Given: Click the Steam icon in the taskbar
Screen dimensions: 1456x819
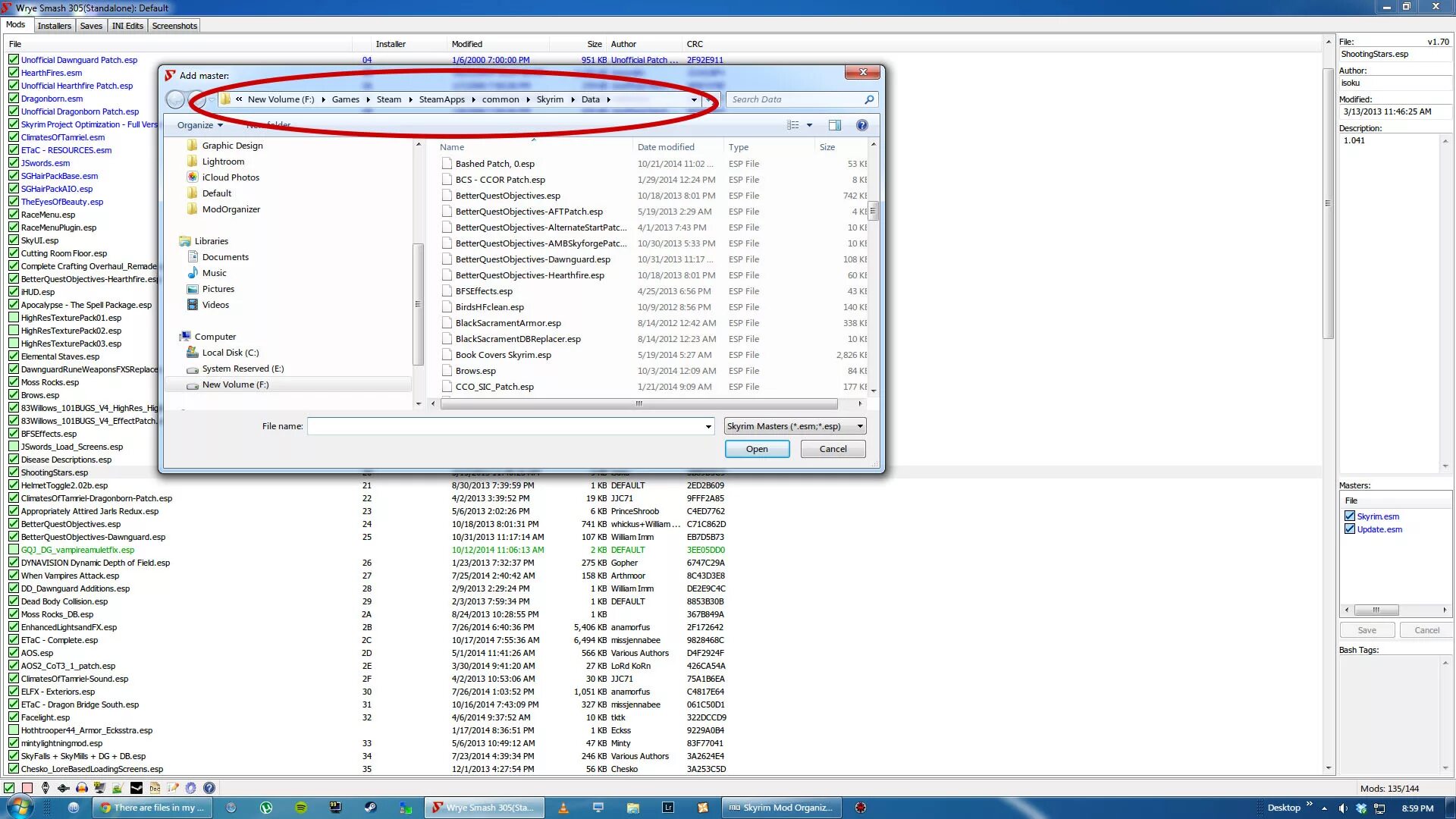Looking at the screenshot, I should click(371, 808).
